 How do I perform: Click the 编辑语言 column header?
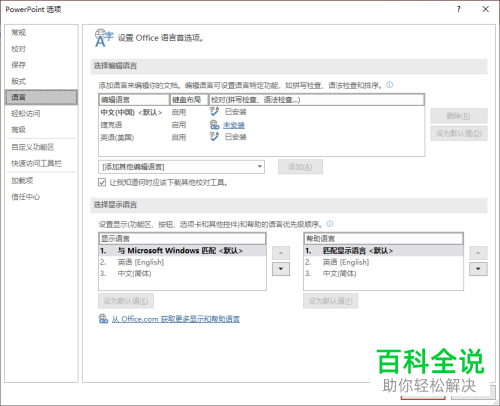tap(134, 100)
